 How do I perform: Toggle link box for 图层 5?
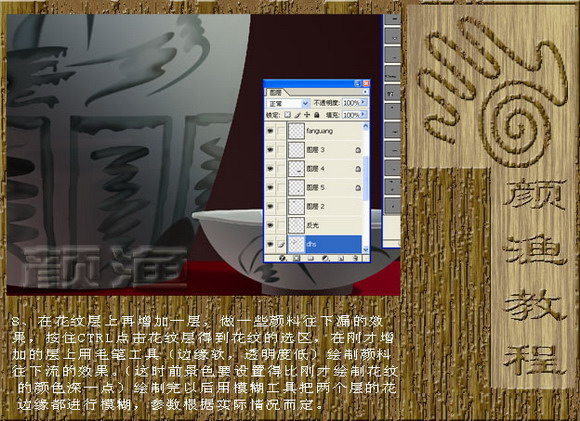point(281,188)
